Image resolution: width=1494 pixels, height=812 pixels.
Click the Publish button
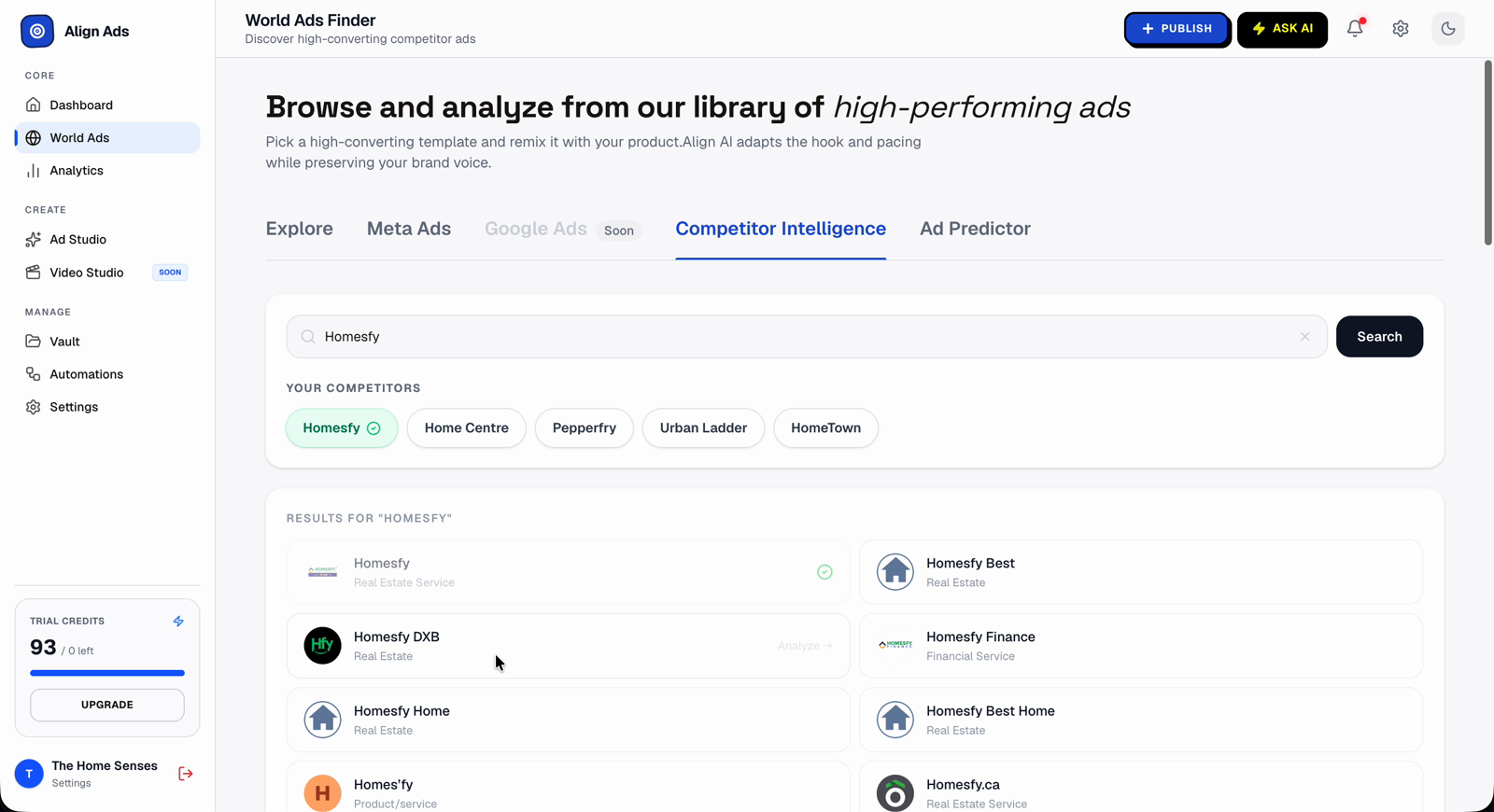1177,29
